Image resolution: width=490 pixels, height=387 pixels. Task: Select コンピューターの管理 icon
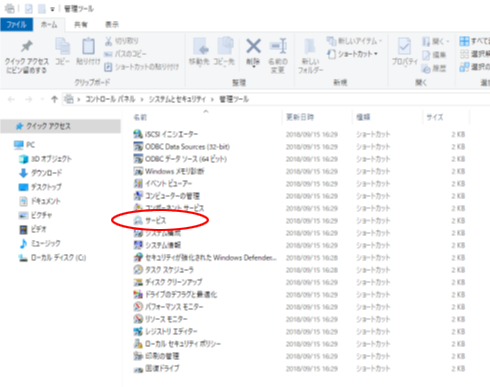click(138, 196)
